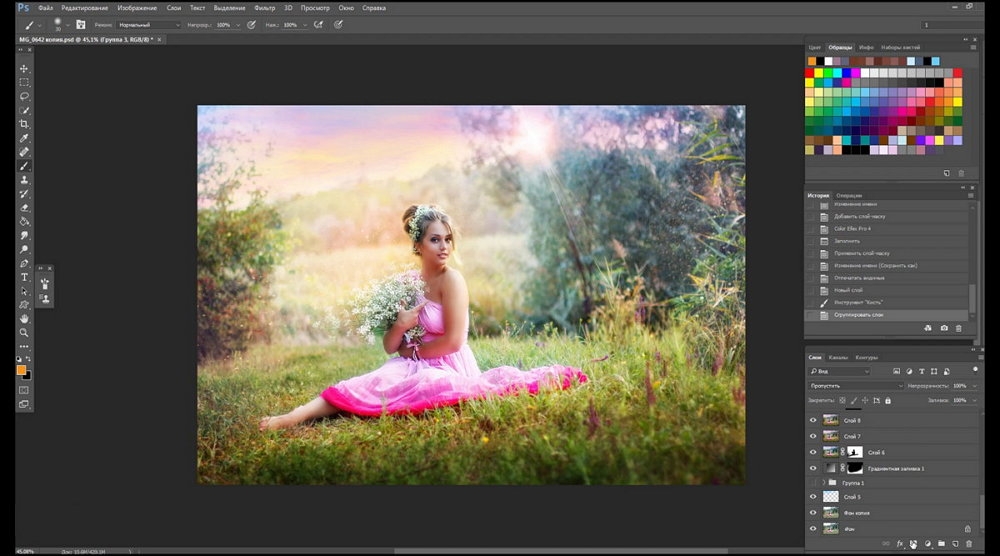Select the Lasso tool

(x=24, y=96)
